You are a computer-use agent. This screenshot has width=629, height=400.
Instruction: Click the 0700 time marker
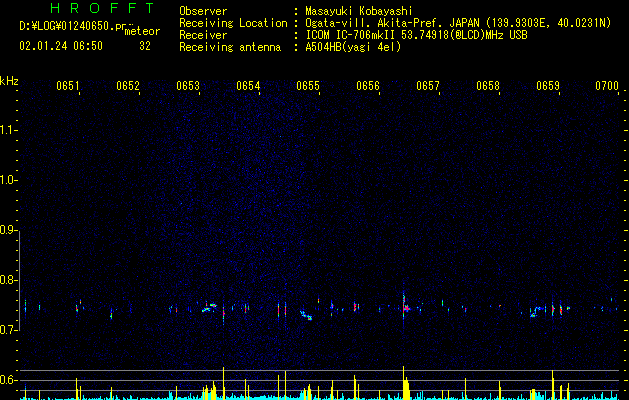pyautogui.click(x=607, y=85)
